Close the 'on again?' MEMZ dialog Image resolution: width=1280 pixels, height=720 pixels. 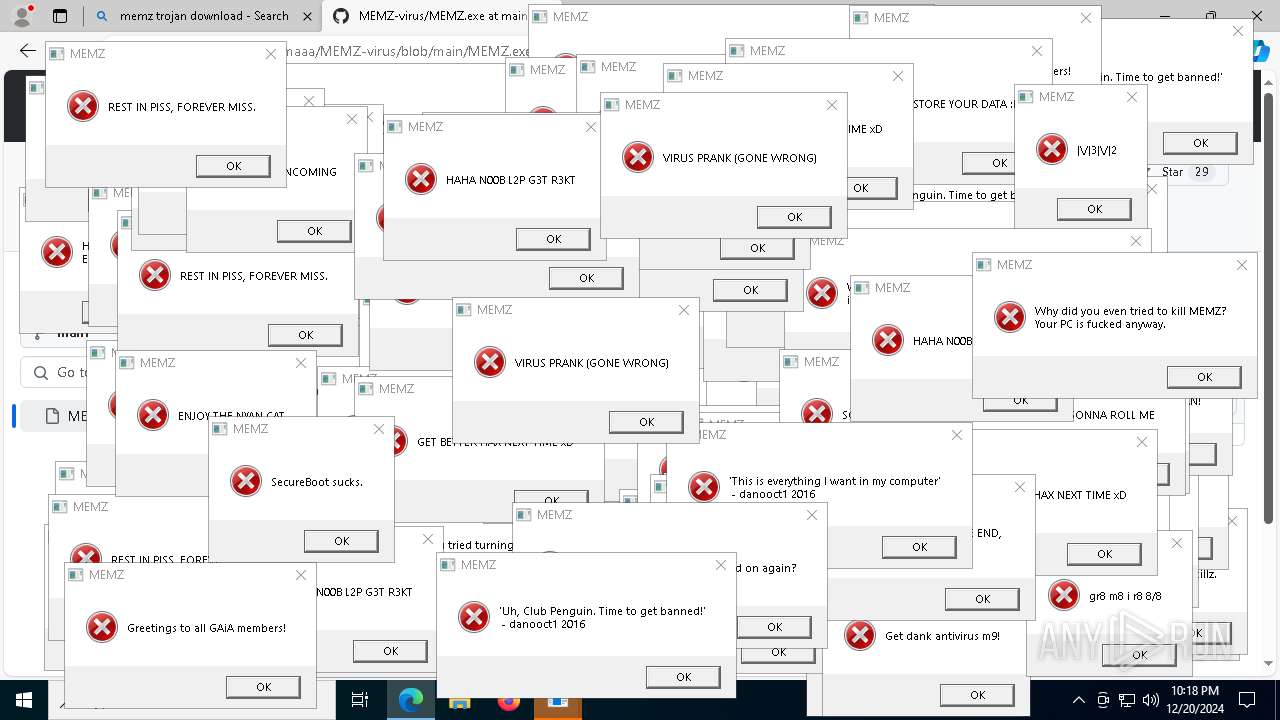(x=812, y=515)
